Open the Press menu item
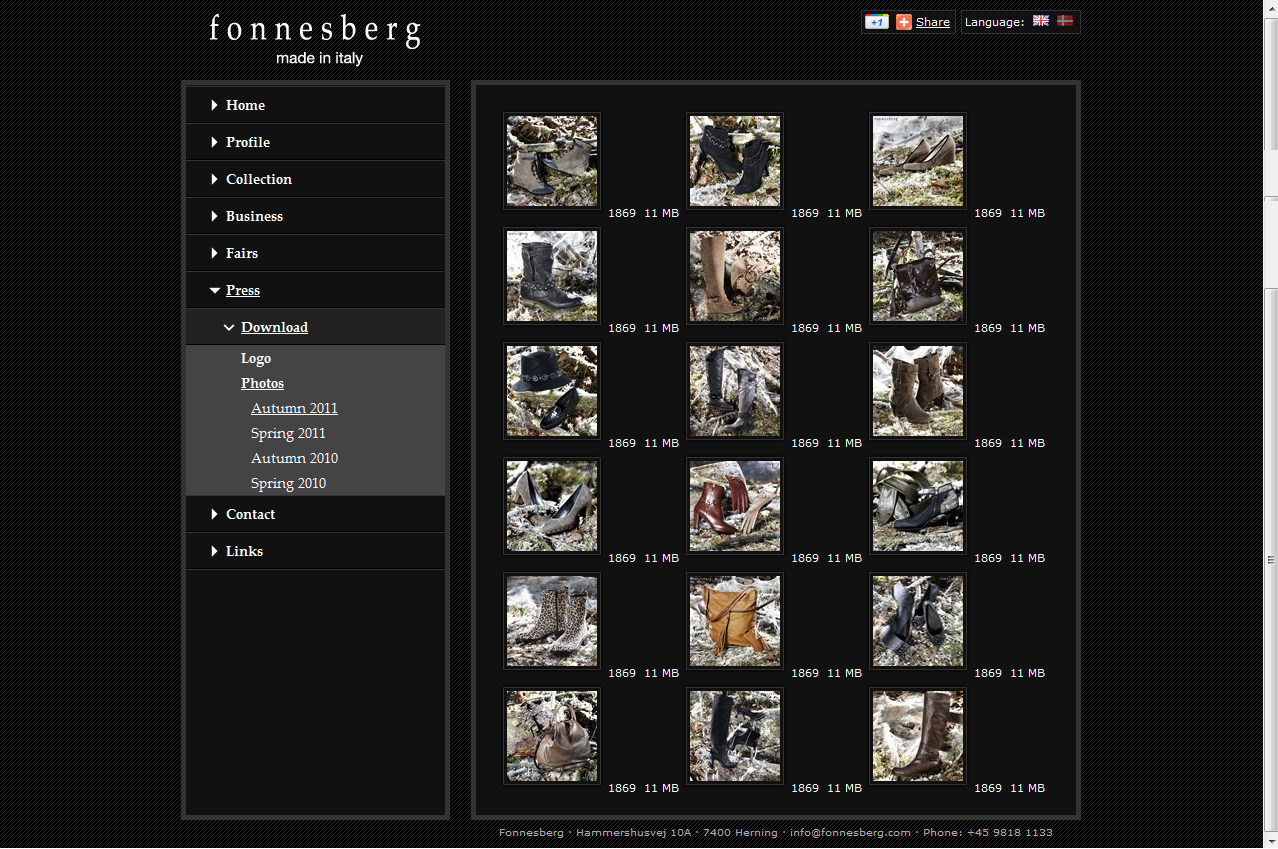Screen dimensions: 1278x849 pos(243,290)
